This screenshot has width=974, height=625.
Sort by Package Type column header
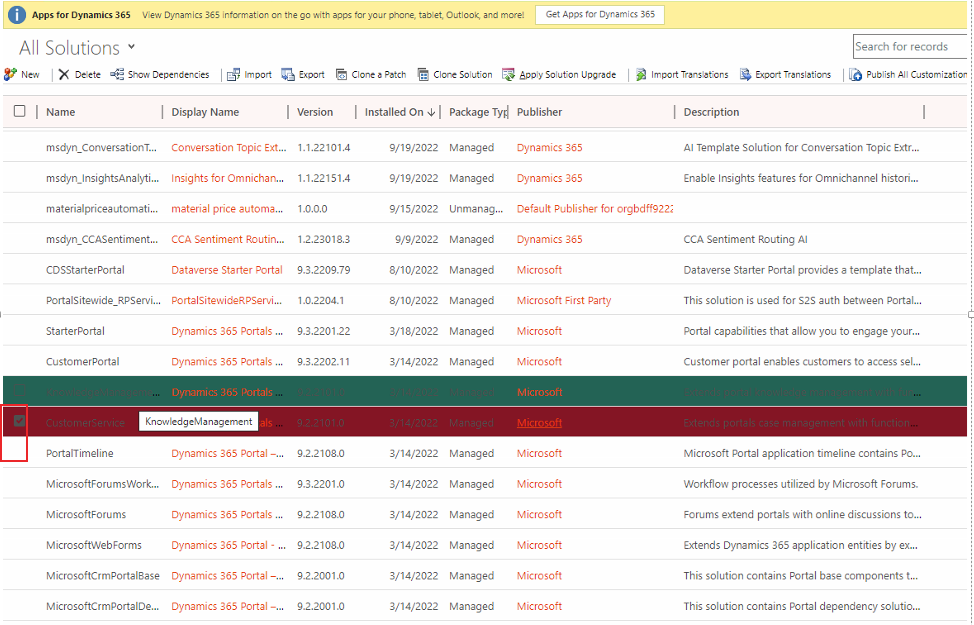tap(478, 112)
